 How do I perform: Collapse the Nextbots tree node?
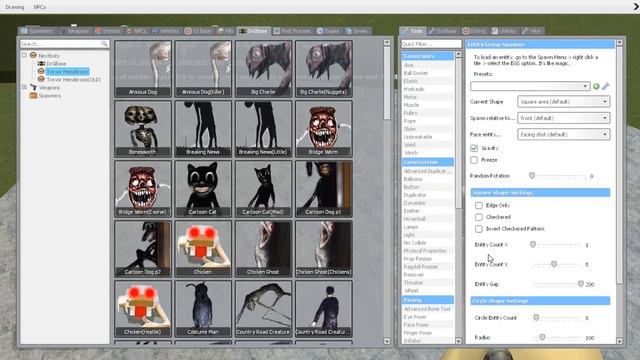click(x=24, y=55)
